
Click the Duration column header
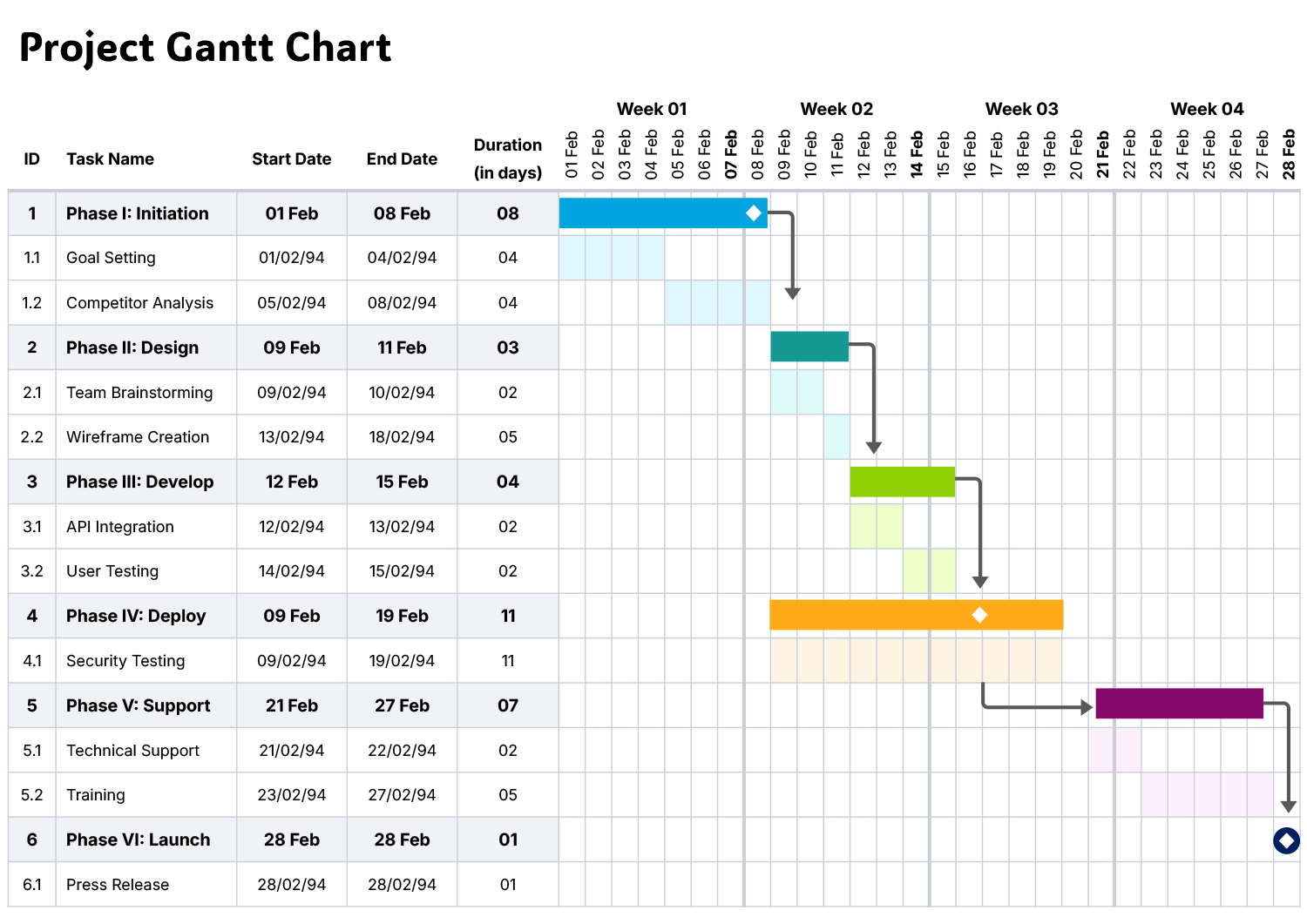click(x=507, y=158)
